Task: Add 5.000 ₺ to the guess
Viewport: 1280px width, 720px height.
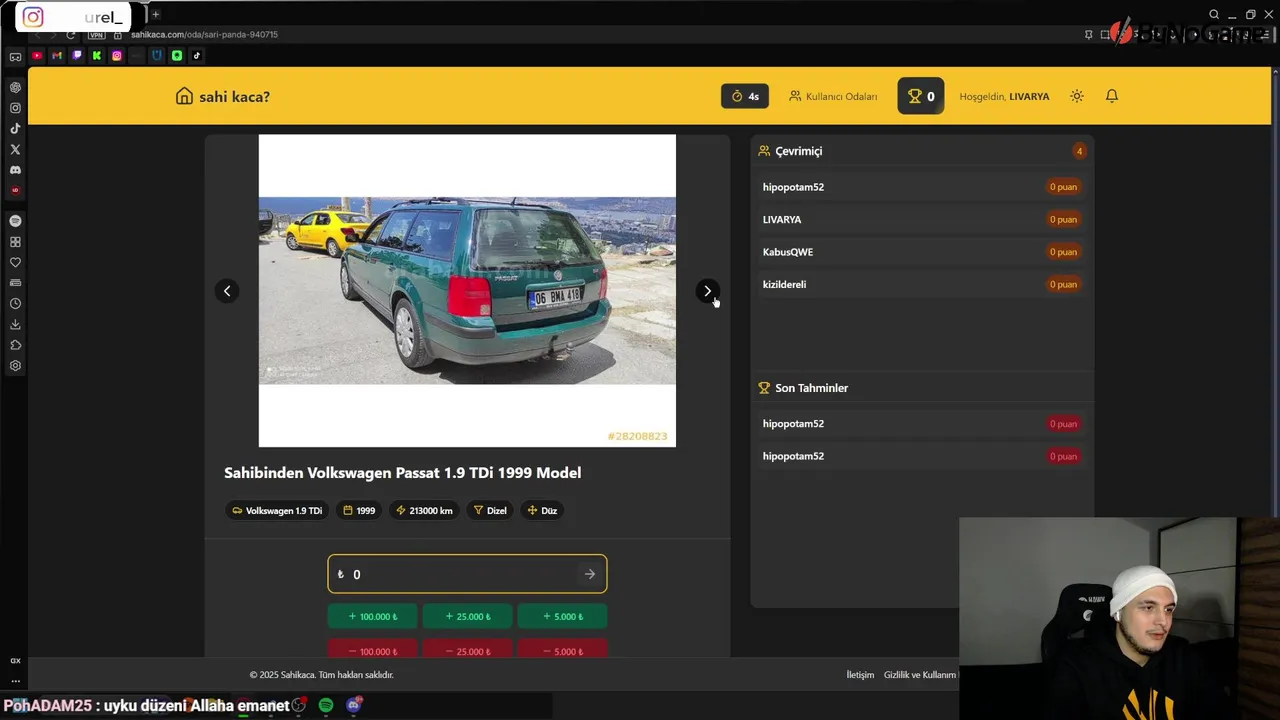Action: click(x=562, y=617)
